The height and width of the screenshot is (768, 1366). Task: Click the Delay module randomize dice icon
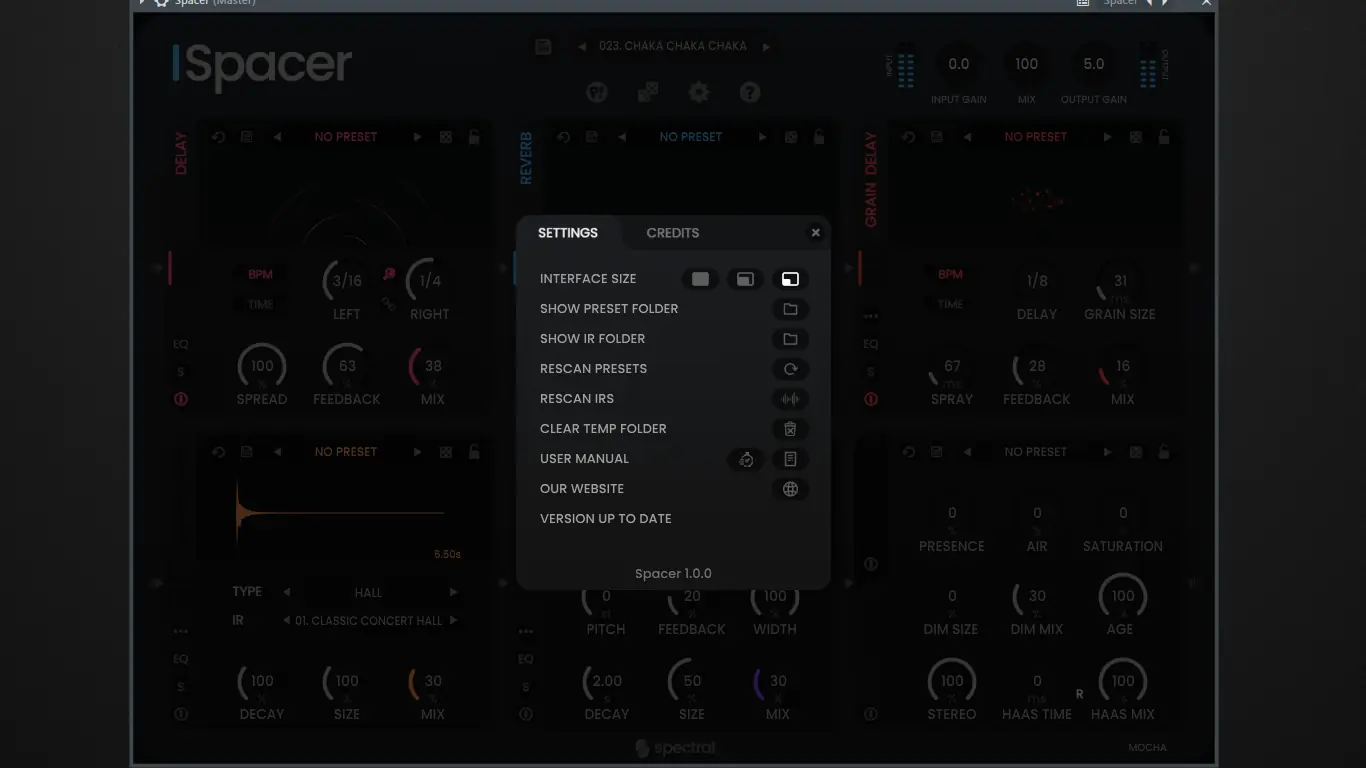(x=446, y=137)
